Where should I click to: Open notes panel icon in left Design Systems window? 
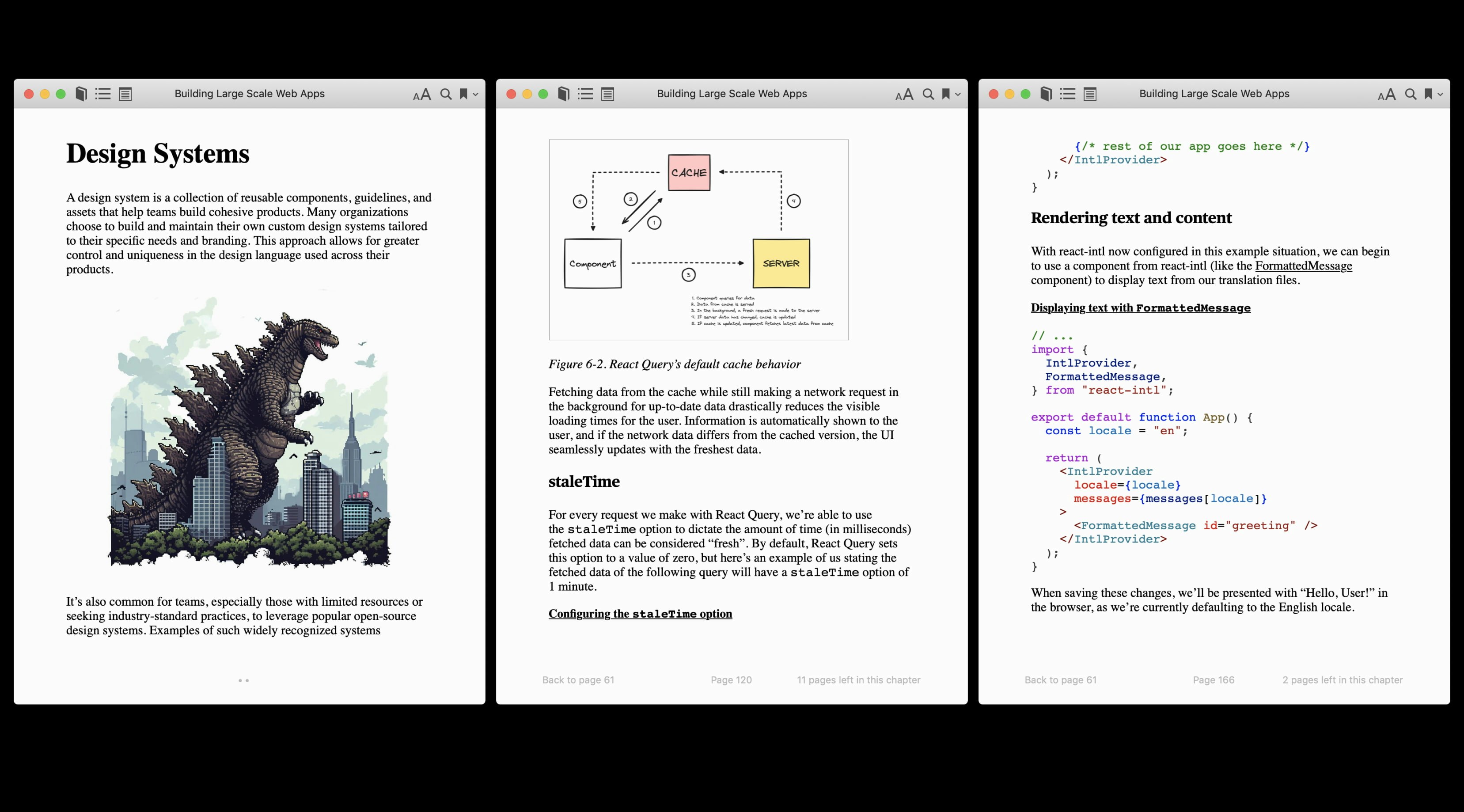[x=125, y=94]
